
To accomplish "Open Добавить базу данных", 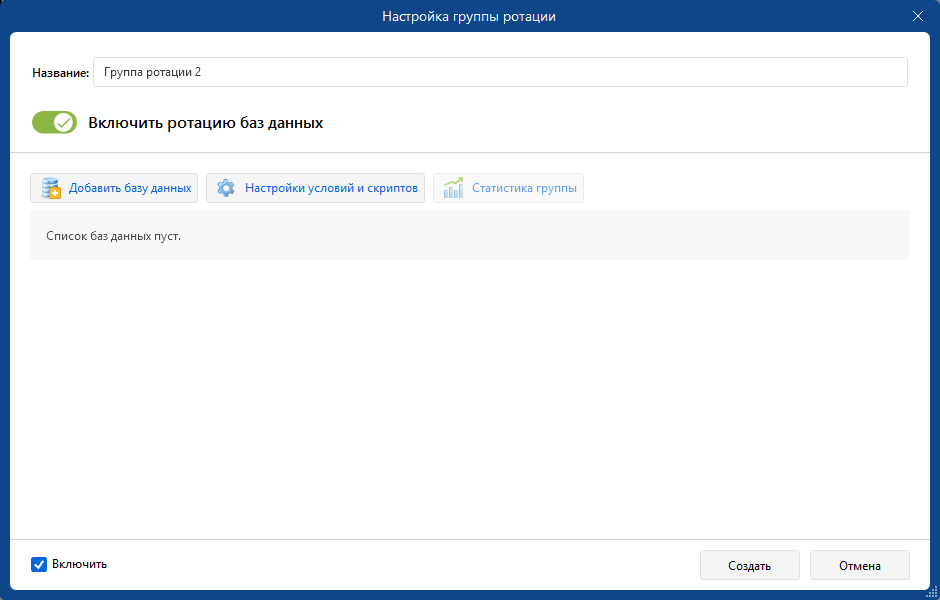I will coord(114,188).
